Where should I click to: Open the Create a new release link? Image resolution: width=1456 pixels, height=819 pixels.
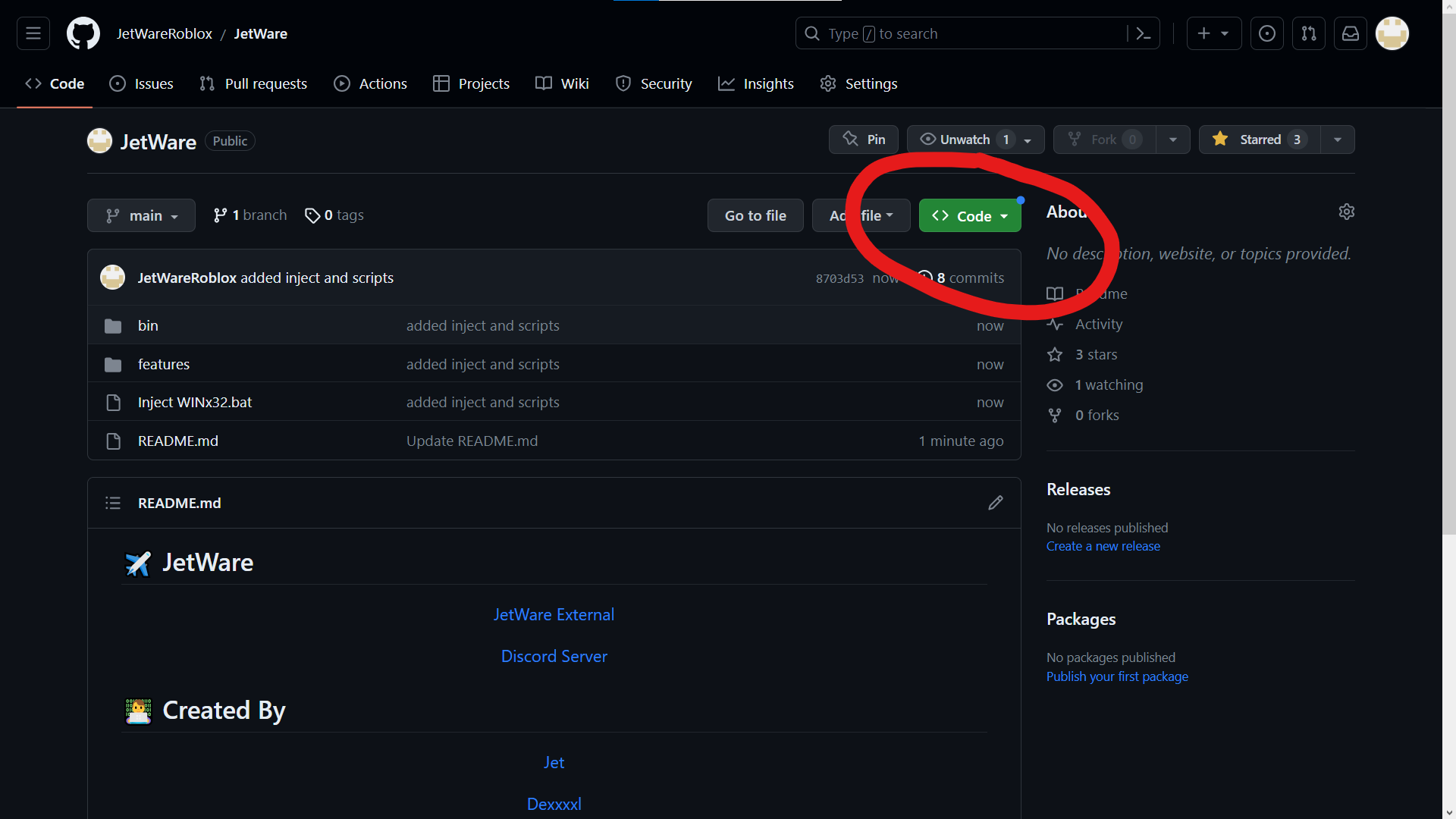pyautogui.click(x=1103, y=546)
